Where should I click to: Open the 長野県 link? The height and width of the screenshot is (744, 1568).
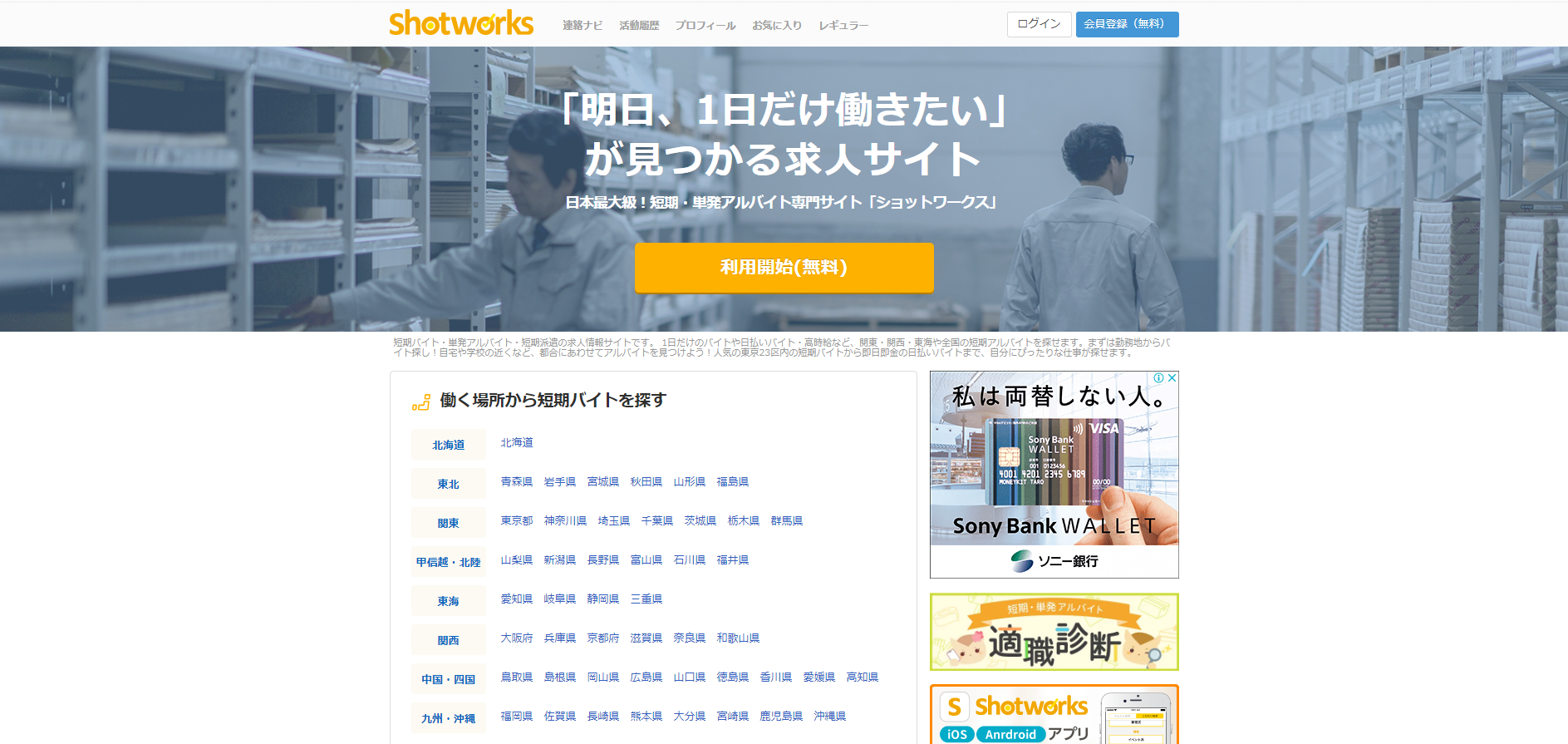pyautogui.click(x=603, y=559)
